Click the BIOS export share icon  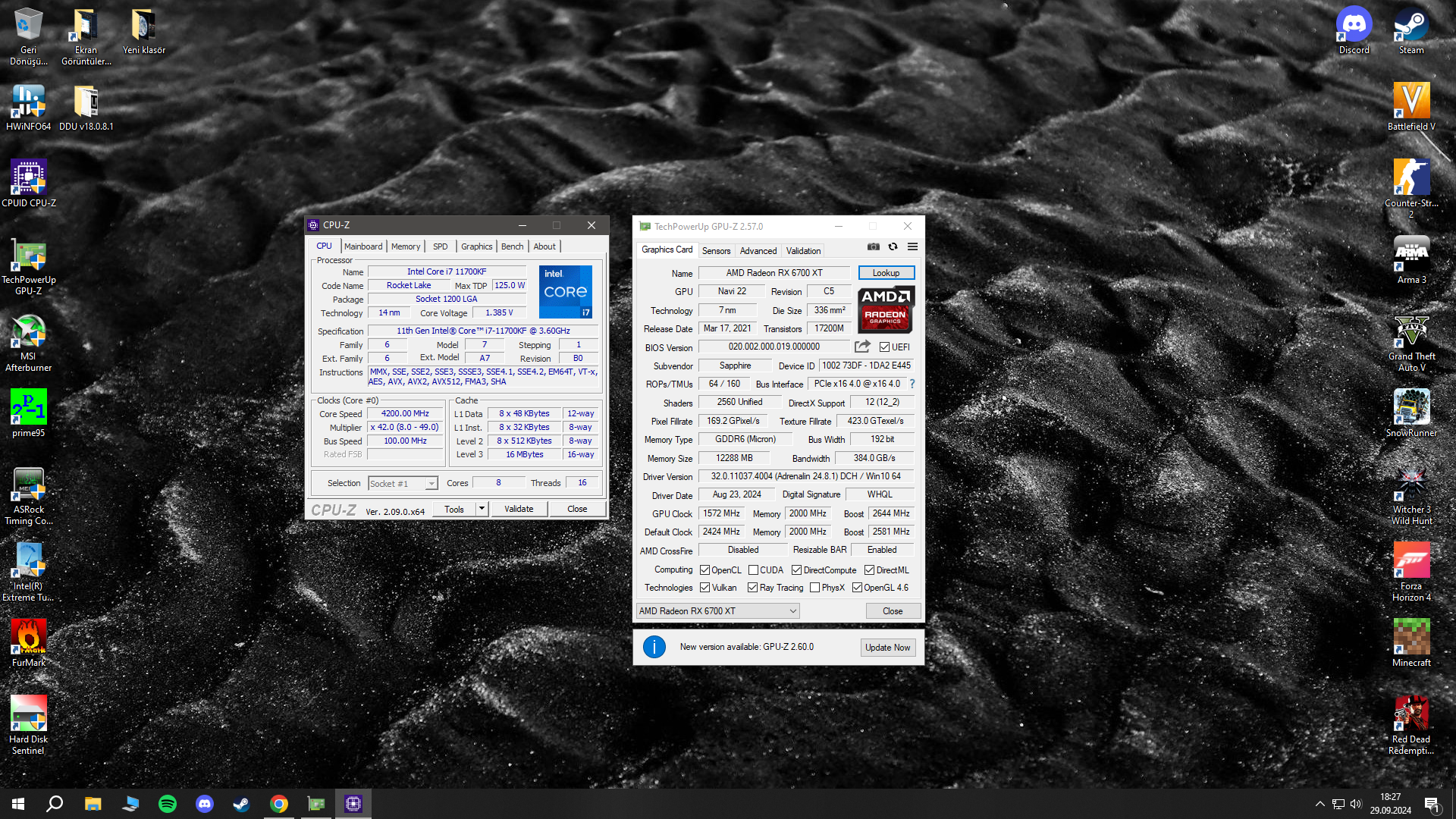click(862, 347)
